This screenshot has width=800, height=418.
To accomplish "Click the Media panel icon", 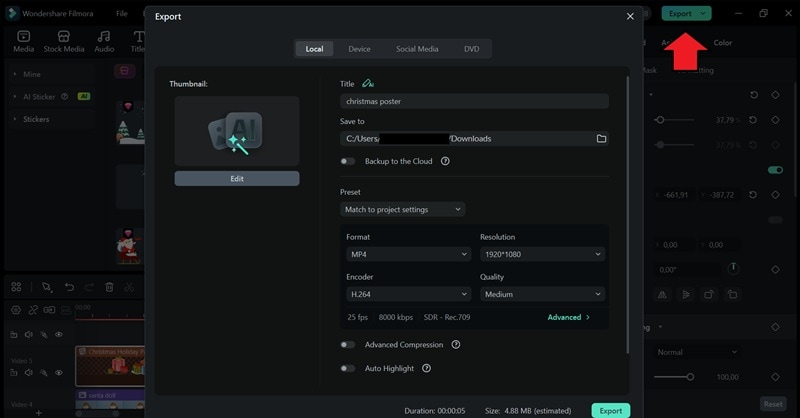I will 23,40.
